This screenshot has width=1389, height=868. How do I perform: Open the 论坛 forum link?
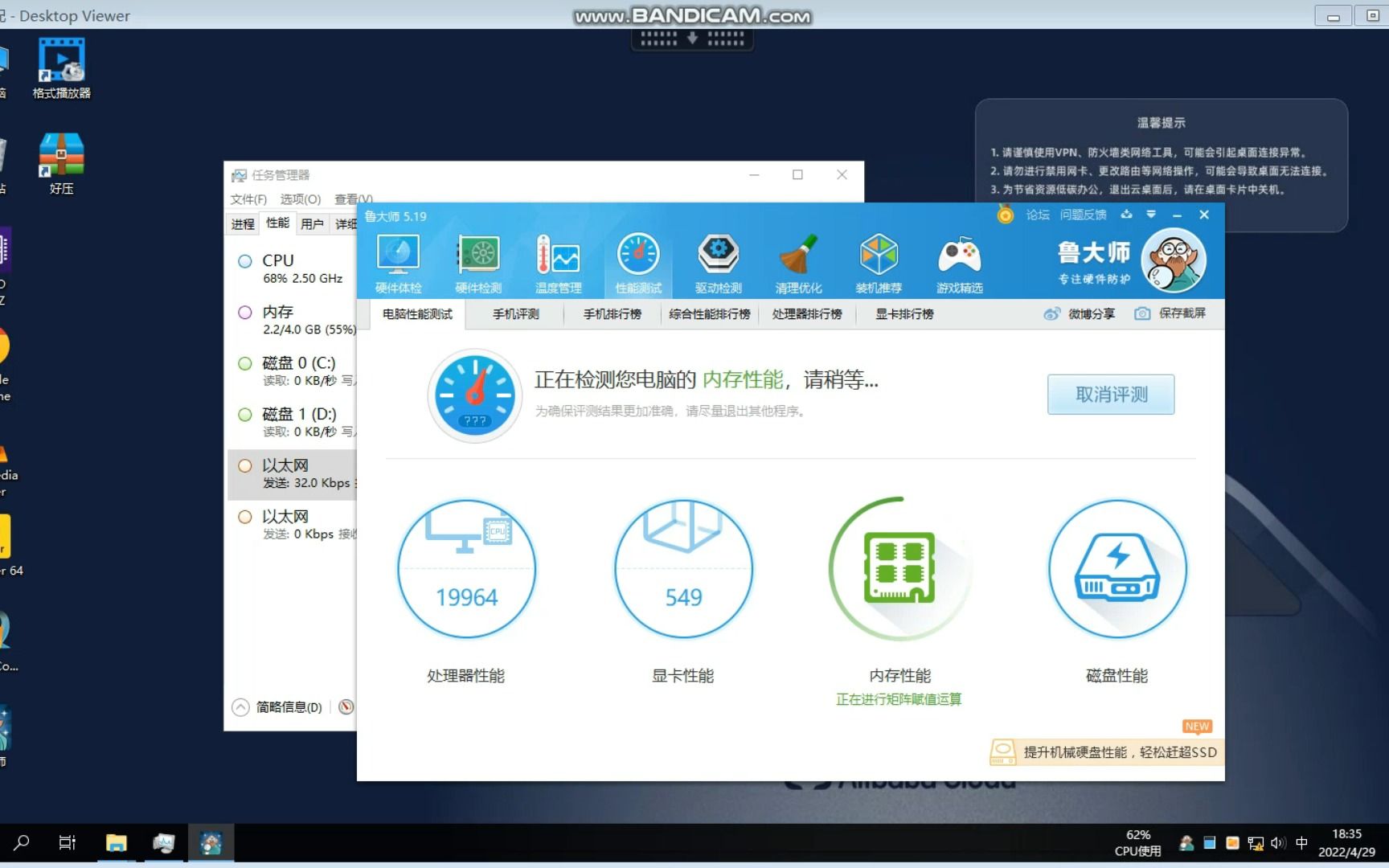pos(1036,215)
